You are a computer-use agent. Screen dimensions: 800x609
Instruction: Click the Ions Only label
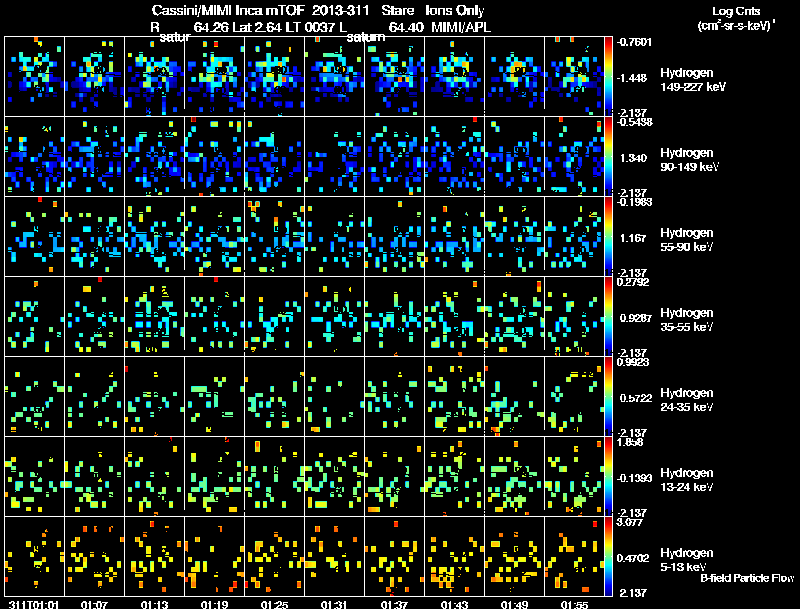[x=455, y=11]
